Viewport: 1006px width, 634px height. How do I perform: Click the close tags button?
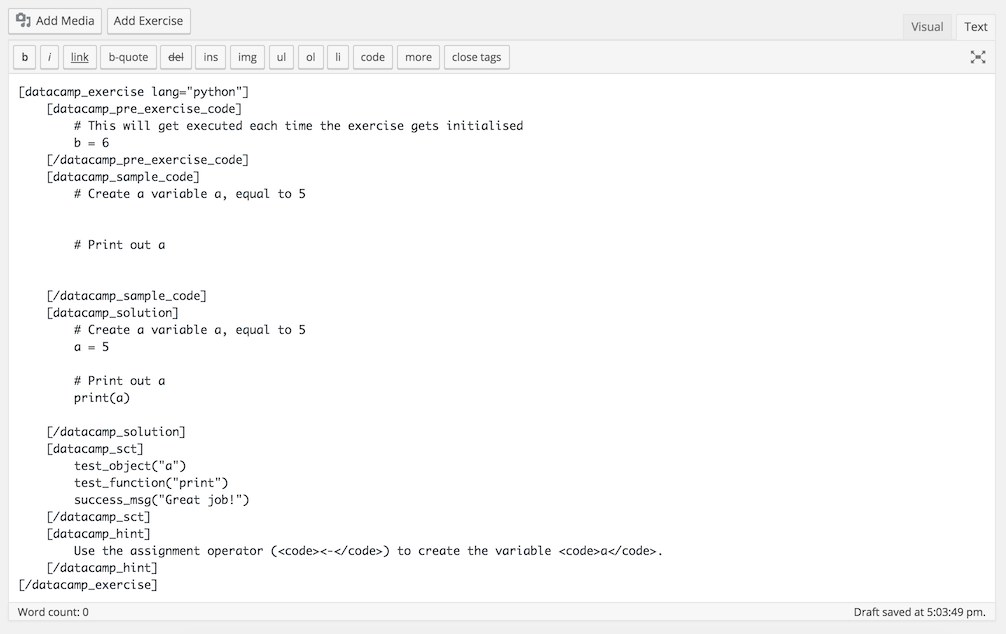click(477, 57)
